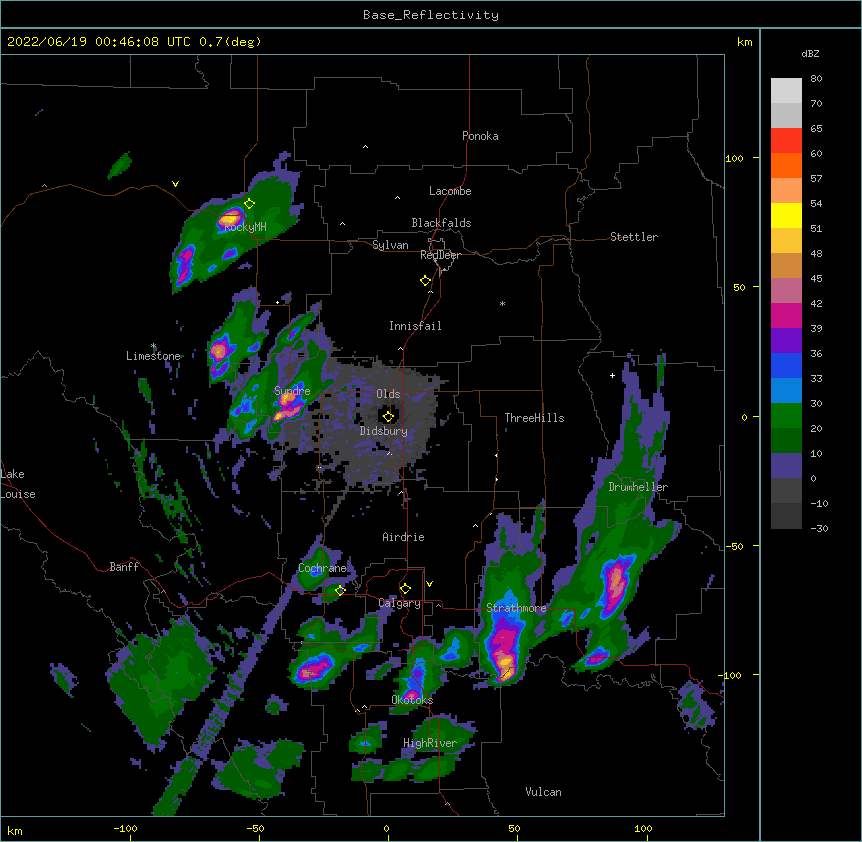
Task: Click the Olds town label
Action: click(x=388, y=394)
